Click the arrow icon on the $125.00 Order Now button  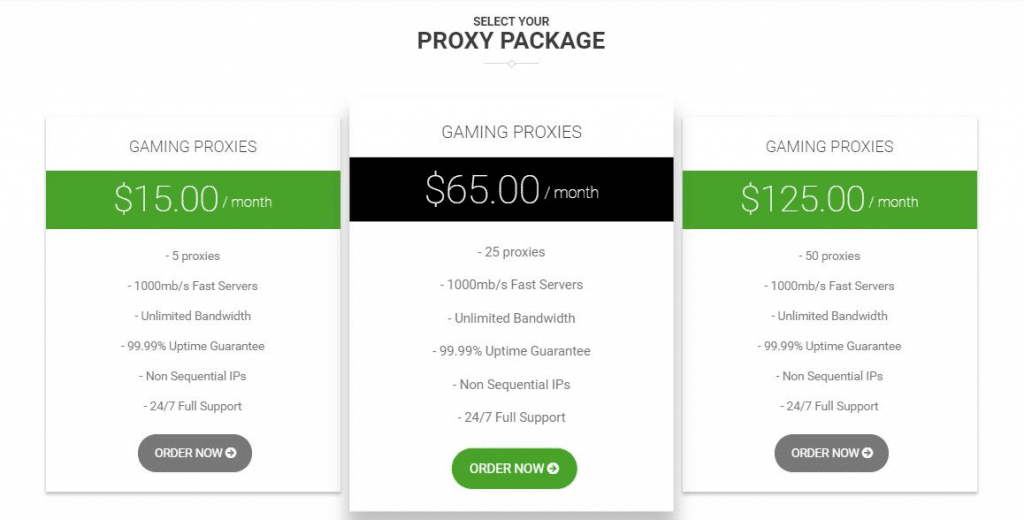point(867,453)
